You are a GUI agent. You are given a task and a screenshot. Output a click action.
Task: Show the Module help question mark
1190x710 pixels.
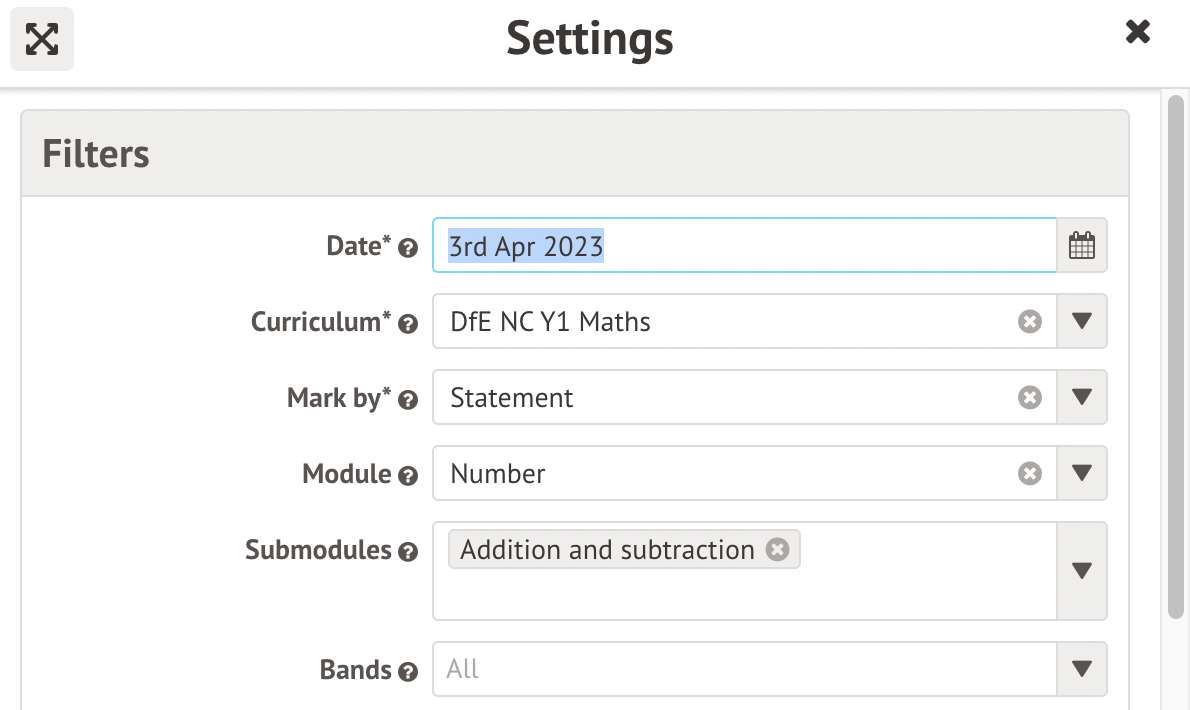[x=408, y=476]
